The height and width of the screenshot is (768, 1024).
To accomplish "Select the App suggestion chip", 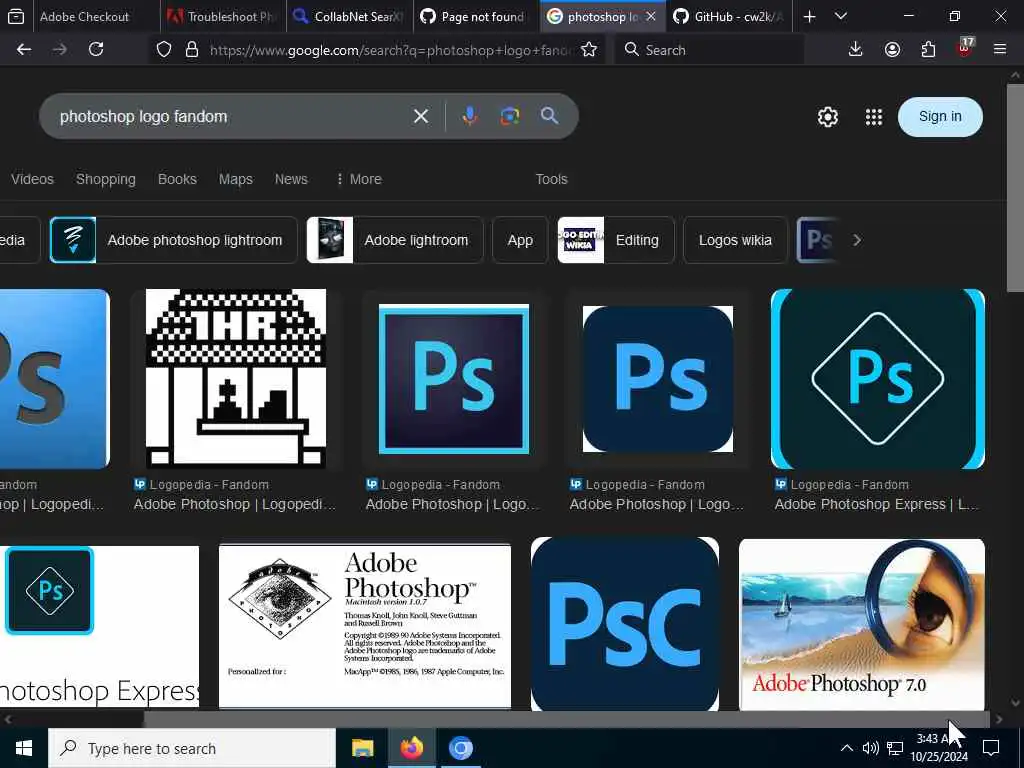I will (x=520, y=240).
